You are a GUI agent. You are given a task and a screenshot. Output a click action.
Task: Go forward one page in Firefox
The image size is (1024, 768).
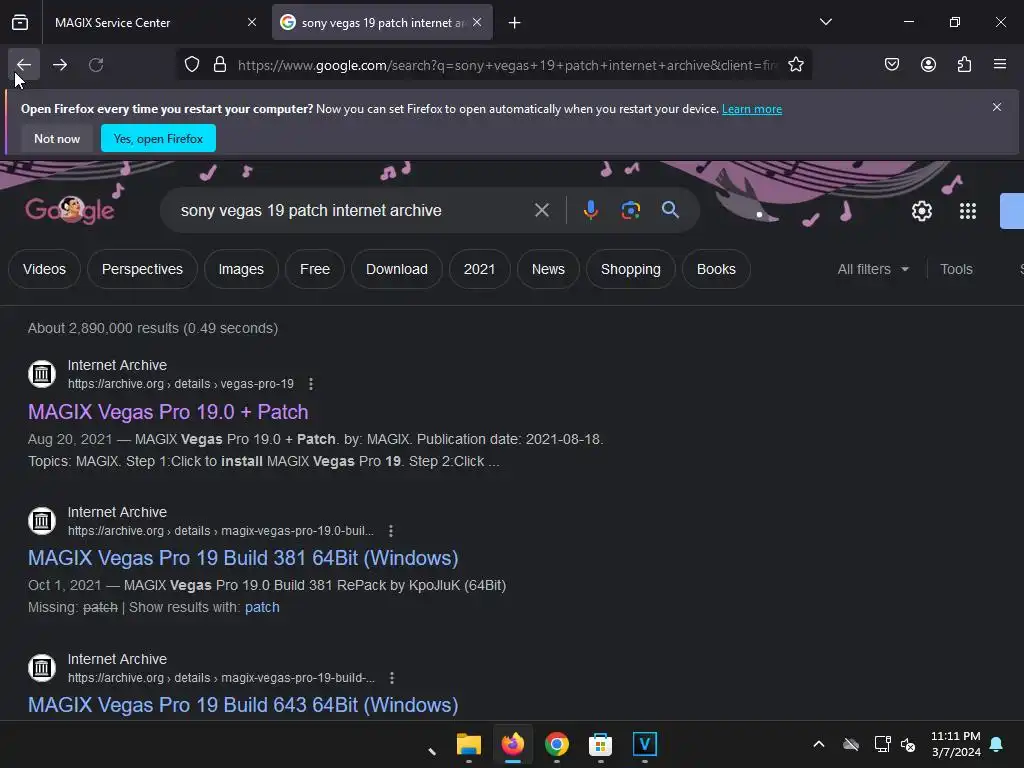point(60,65)
